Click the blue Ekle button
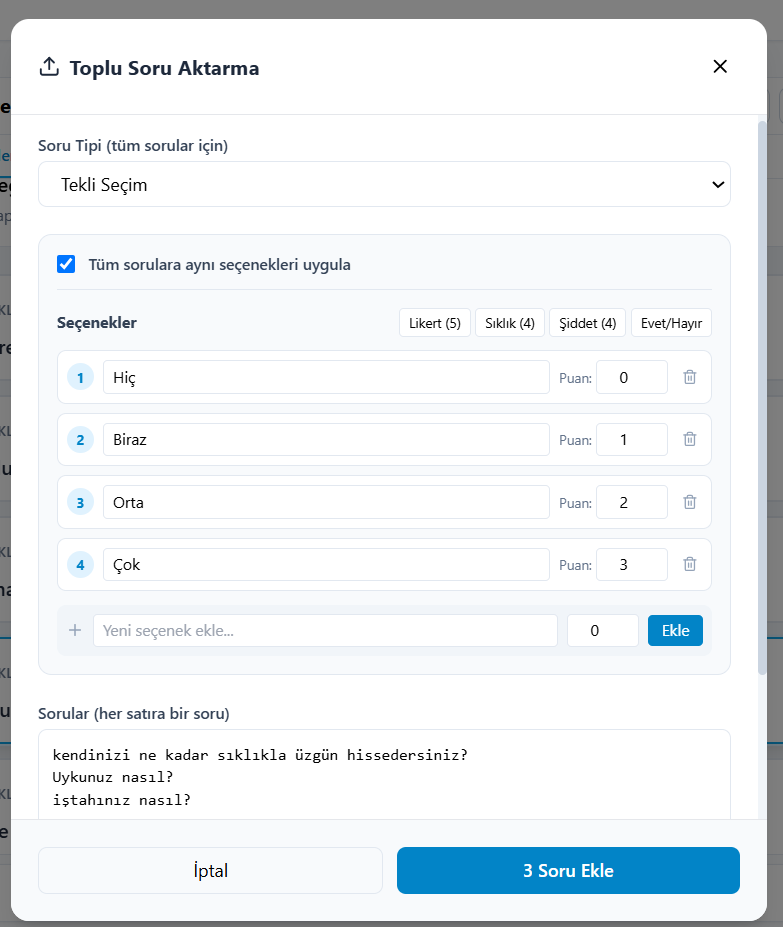Image resolution: width=783 pixels, height=927 pixels. [675, 630]
